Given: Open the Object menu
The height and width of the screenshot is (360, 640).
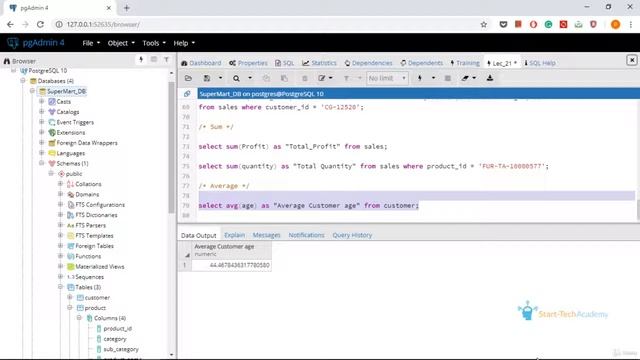Looking at the screenshot, I should pyautogui.click(x=121, y=43).
